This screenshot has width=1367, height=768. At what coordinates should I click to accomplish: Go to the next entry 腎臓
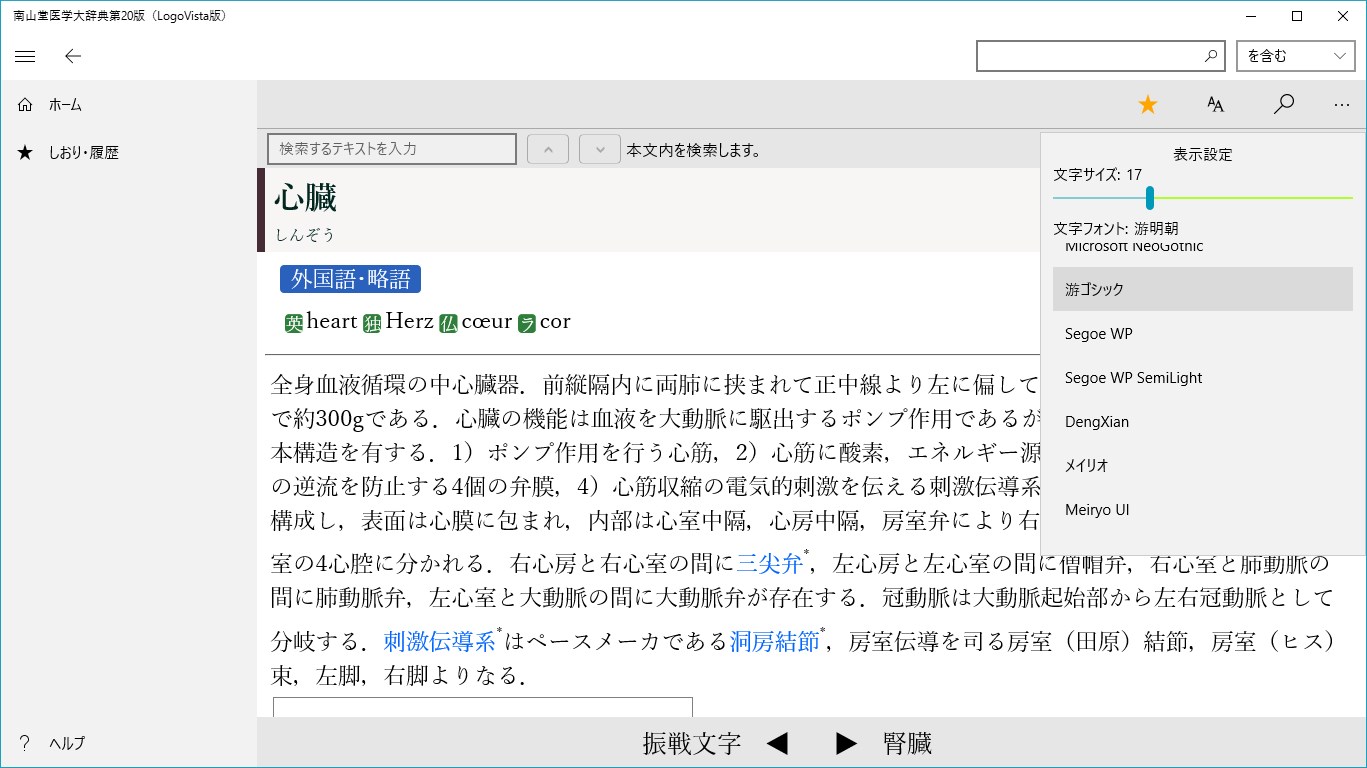click(907, 743)
